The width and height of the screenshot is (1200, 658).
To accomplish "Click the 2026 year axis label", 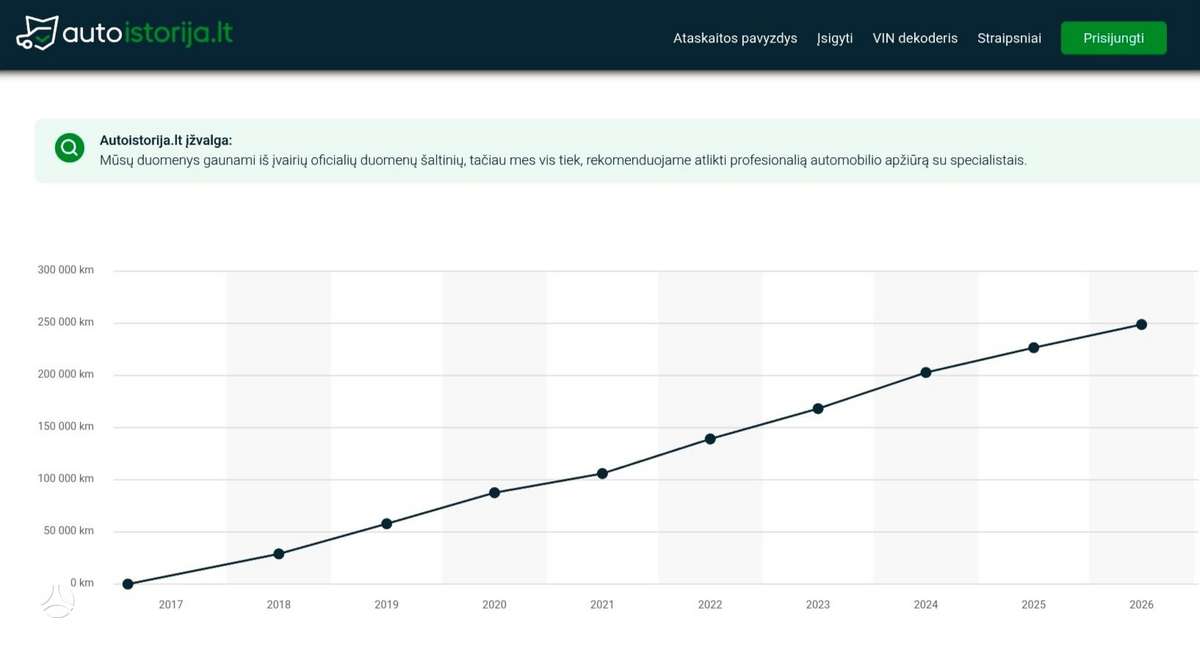I will pyautogui.click(x=1141, y=605).
